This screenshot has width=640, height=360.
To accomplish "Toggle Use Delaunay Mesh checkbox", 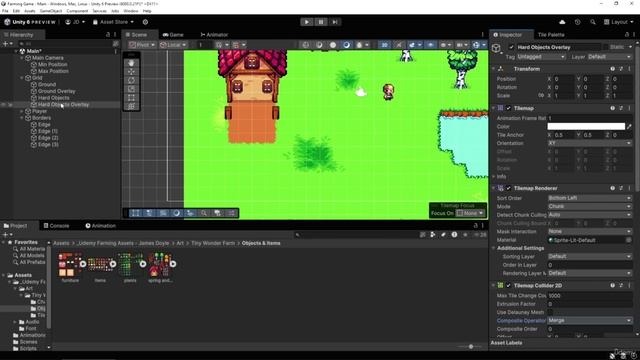I will (x=551, y=312).
